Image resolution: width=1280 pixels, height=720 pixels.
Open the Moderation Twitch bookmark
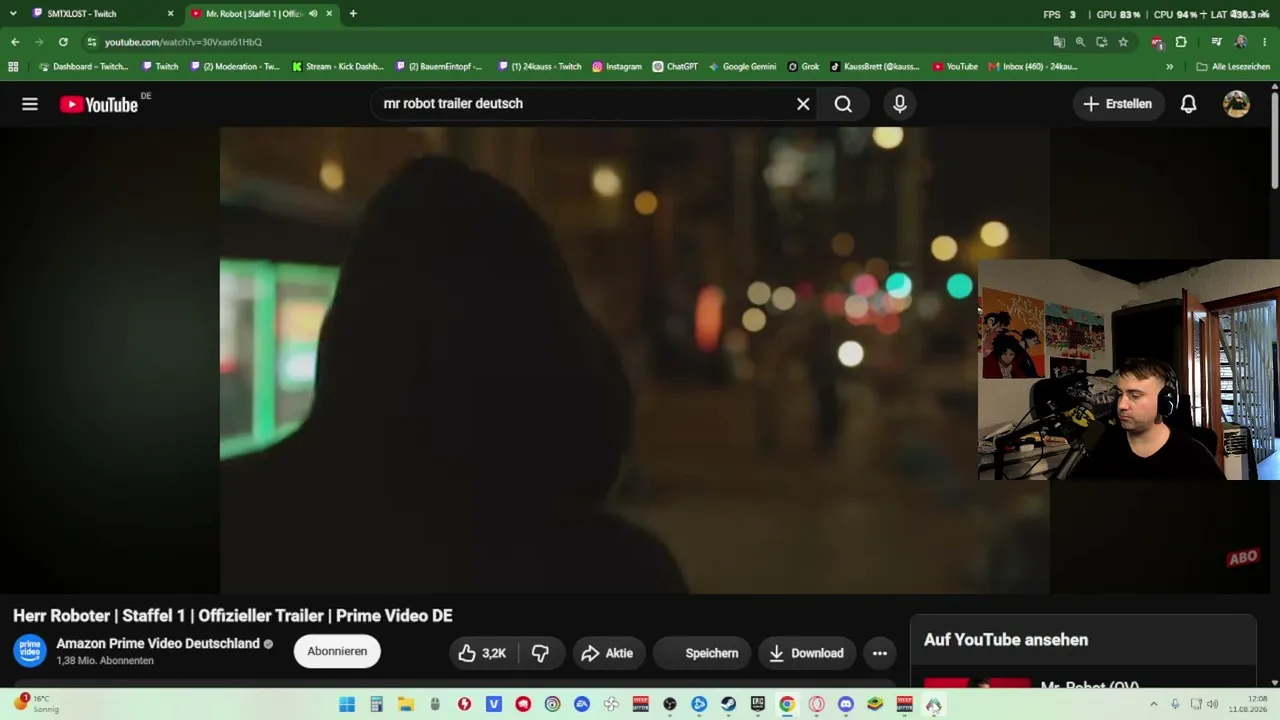[x=235, y=67]
